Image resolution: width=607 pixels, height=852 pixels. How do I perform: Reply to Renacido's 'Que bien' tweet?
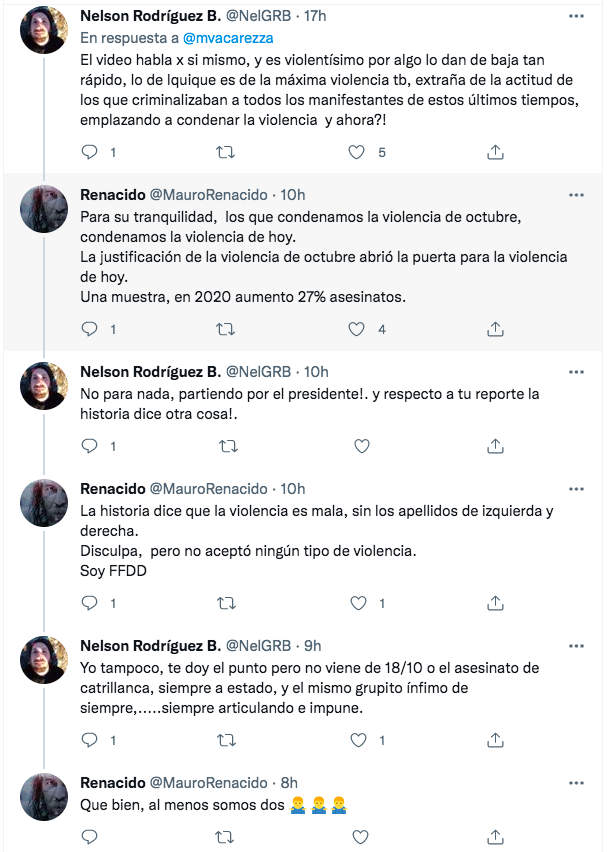pyautogui.click(x=89, y=837)
